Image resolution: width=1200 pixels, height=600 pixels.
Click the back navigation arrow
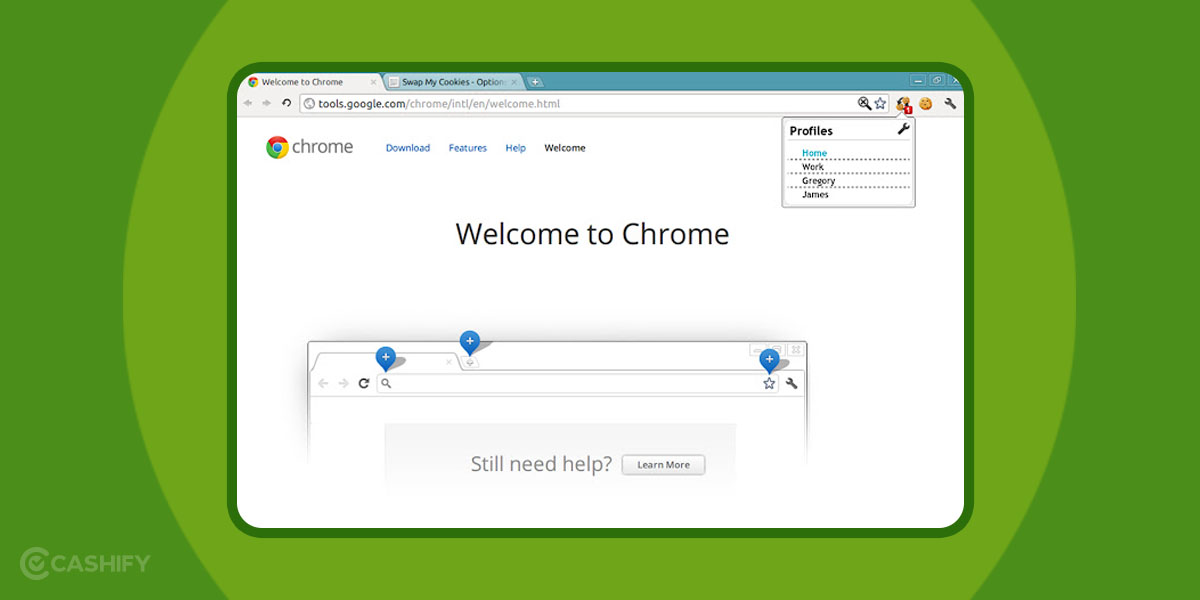click(x=248, y=102)
